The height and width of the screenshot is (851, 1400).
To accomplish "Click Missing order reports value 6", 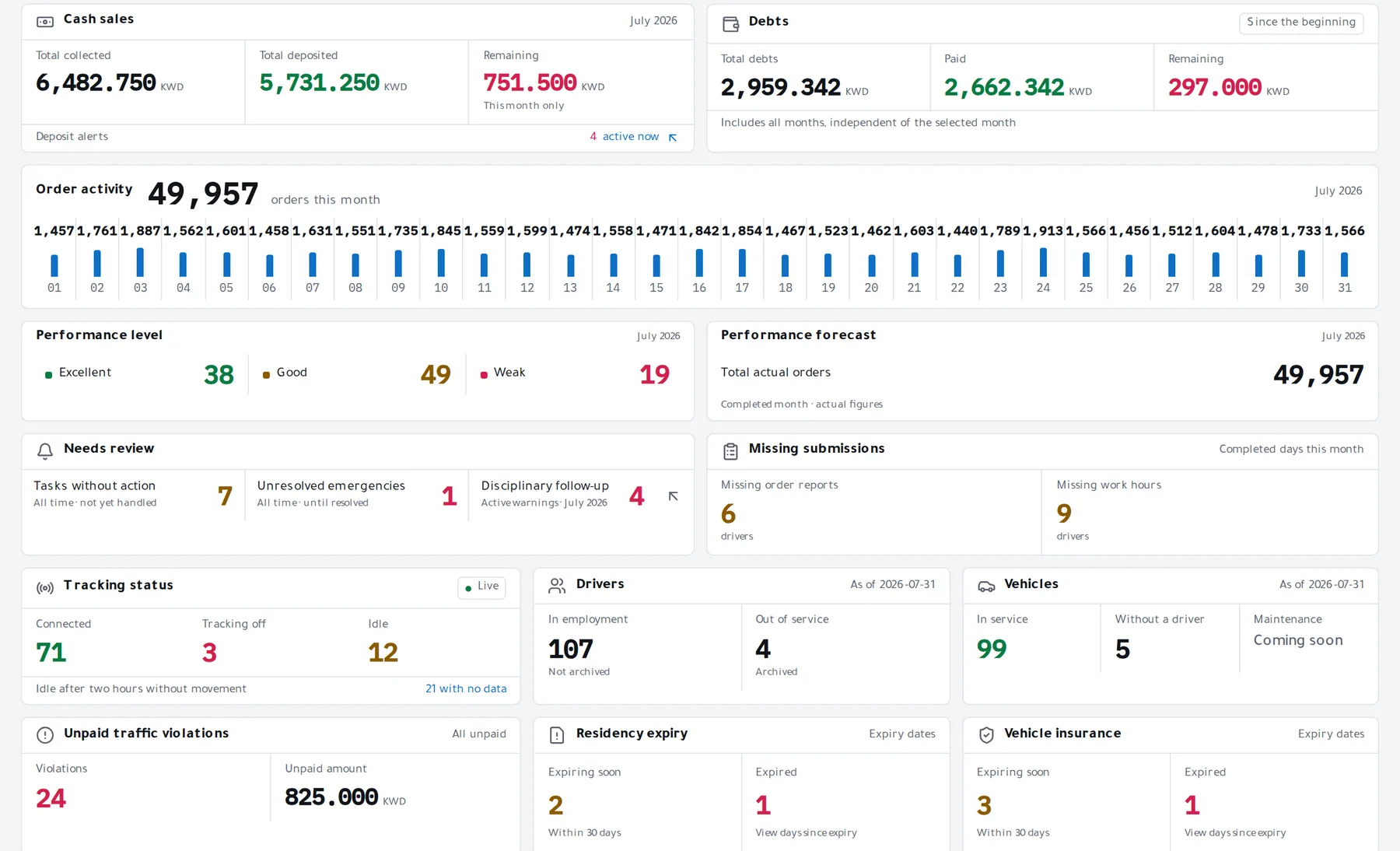I will click(x=728, y=514).
